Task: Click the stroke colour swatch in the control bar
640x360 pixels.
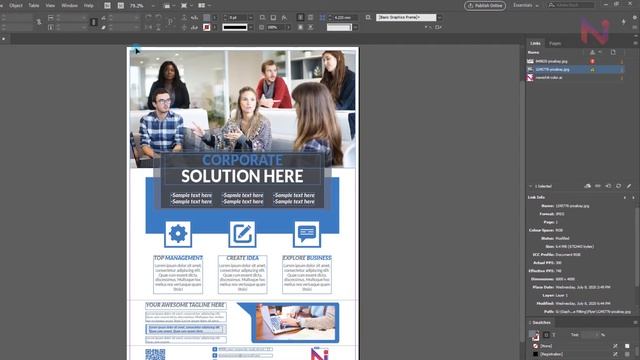Action: click(207, 27)
